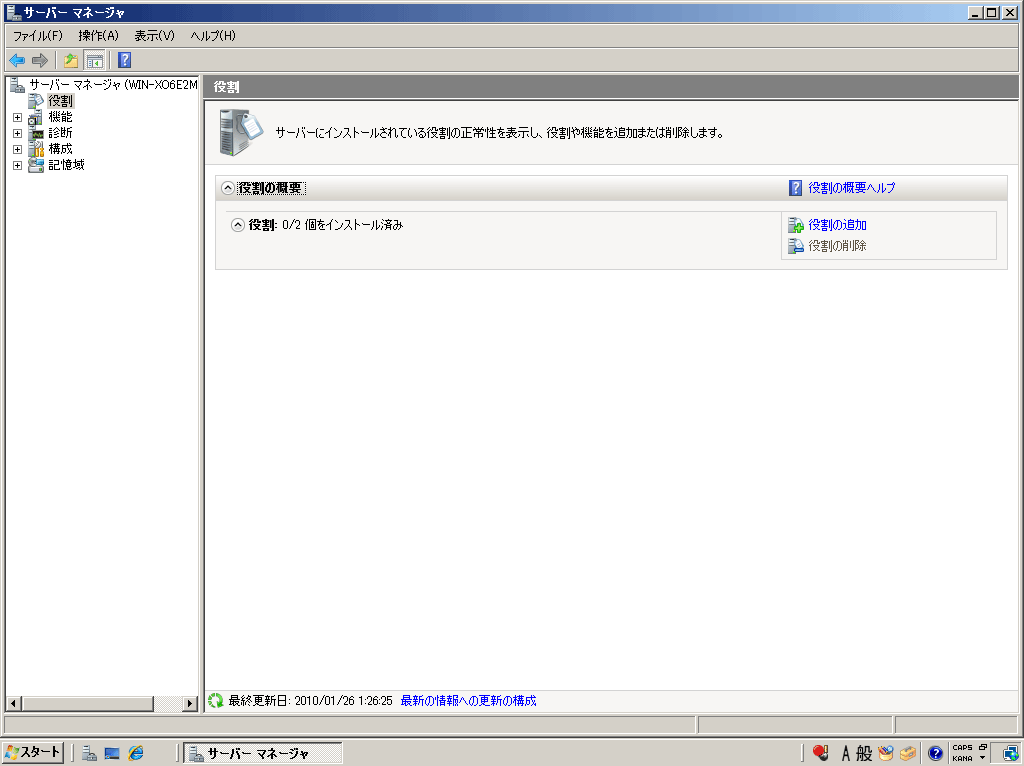Toggle the show/hide console tree toolbar icon

click(x=95, y=61)
